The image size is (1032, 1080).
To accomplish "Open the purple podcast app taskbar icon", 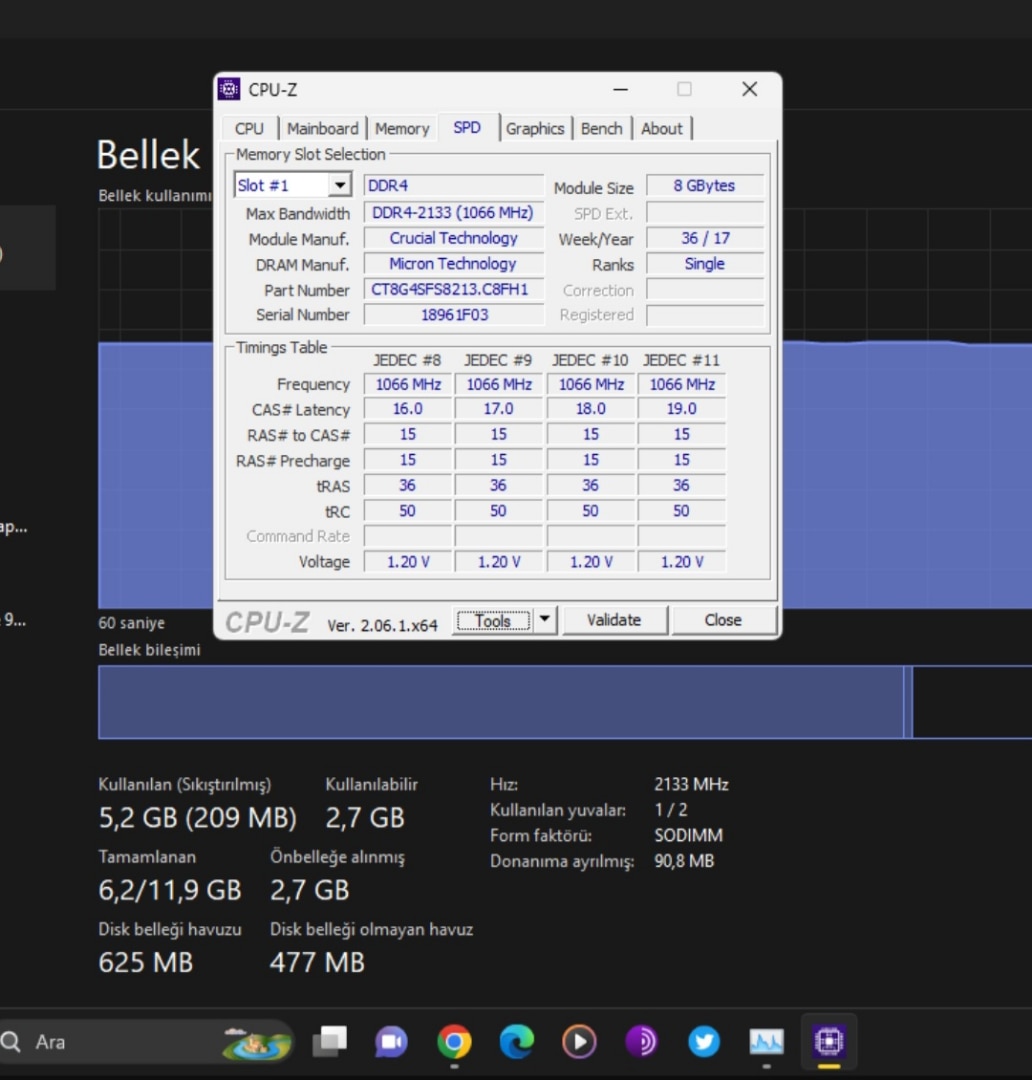I will pos(641,1042).
